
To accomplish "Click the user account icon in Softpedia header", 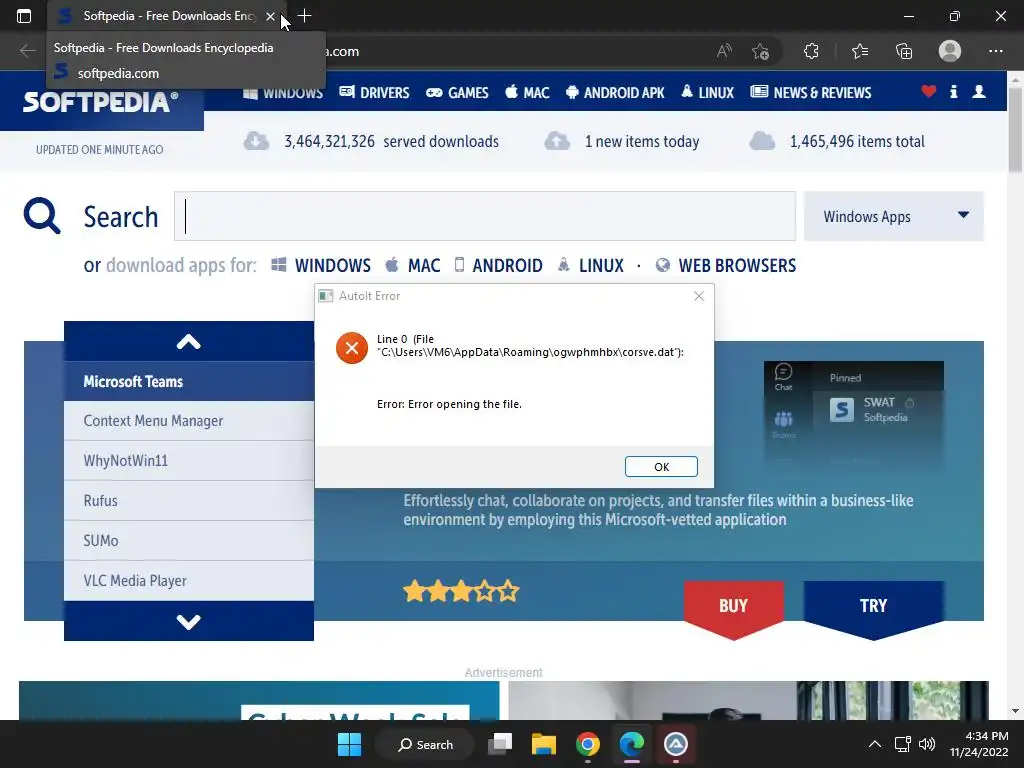I will [x=979, y=91].
